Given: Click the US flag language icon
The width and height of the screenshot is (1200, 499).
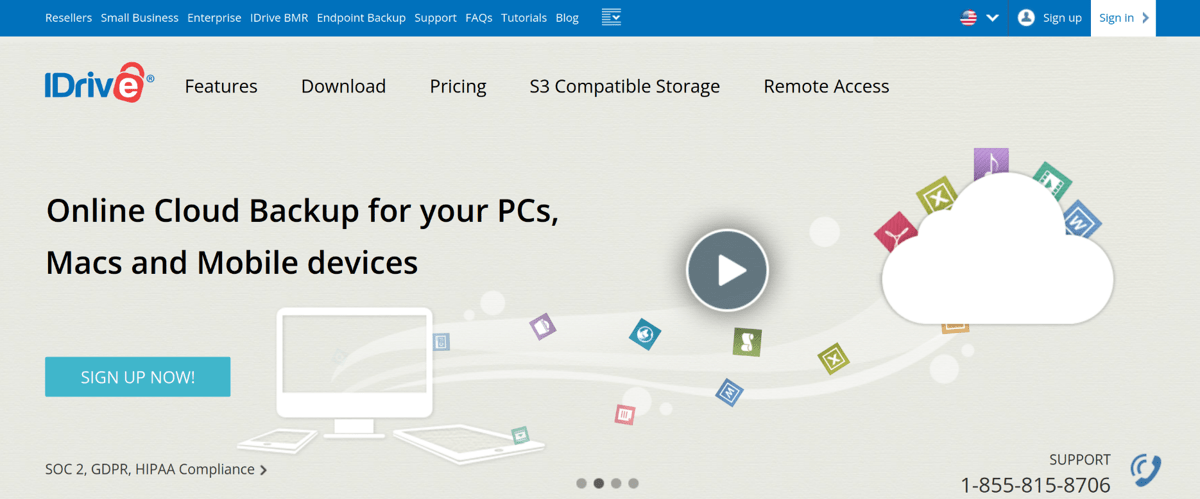Looking at the screenshot, I should pyautogui.click(x=968, y=17).
